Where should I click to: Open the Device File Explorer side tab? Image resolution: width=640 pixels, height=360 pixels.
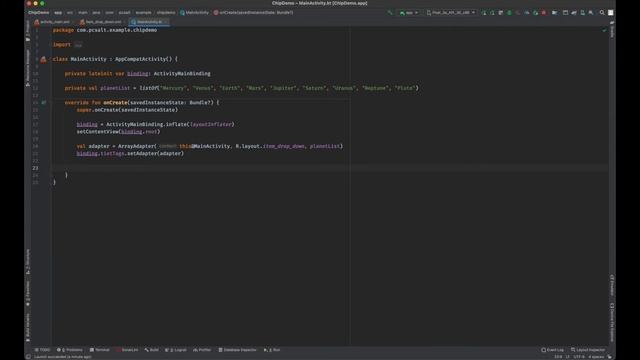612,322
